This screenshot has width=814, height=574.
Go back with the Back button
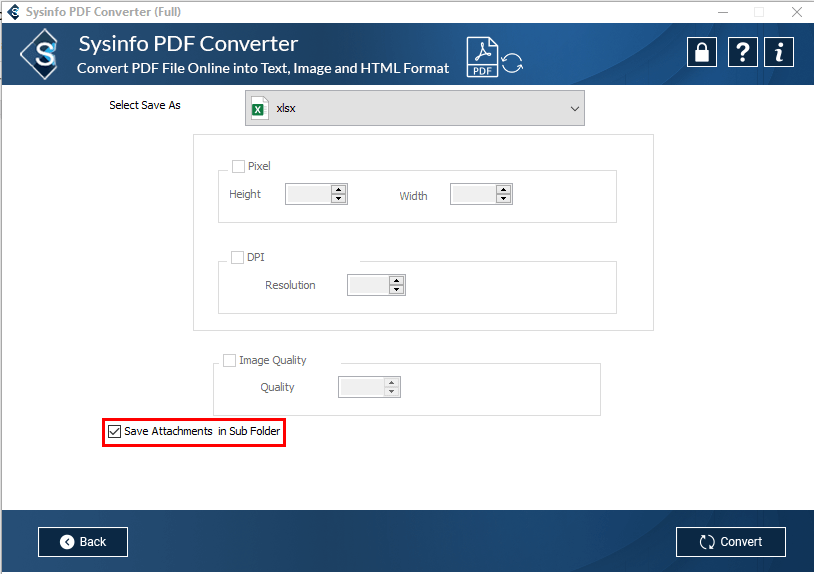coord(83,542)
